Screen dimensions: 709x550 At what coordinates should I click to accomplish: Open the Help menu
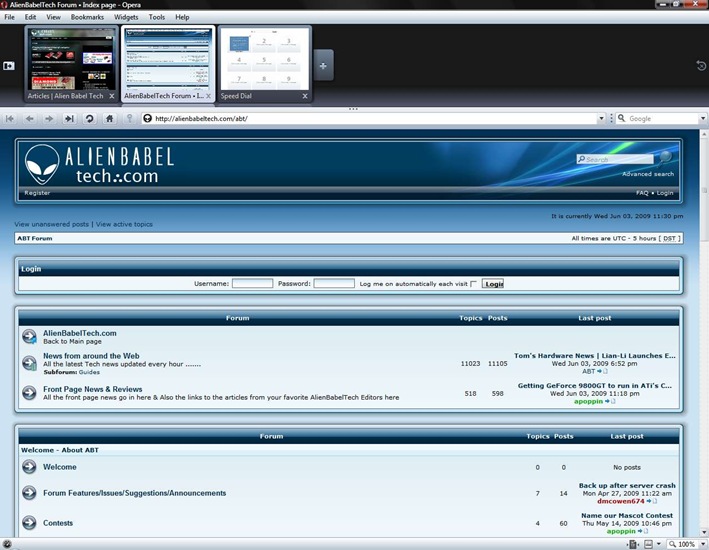click(182, 17)
